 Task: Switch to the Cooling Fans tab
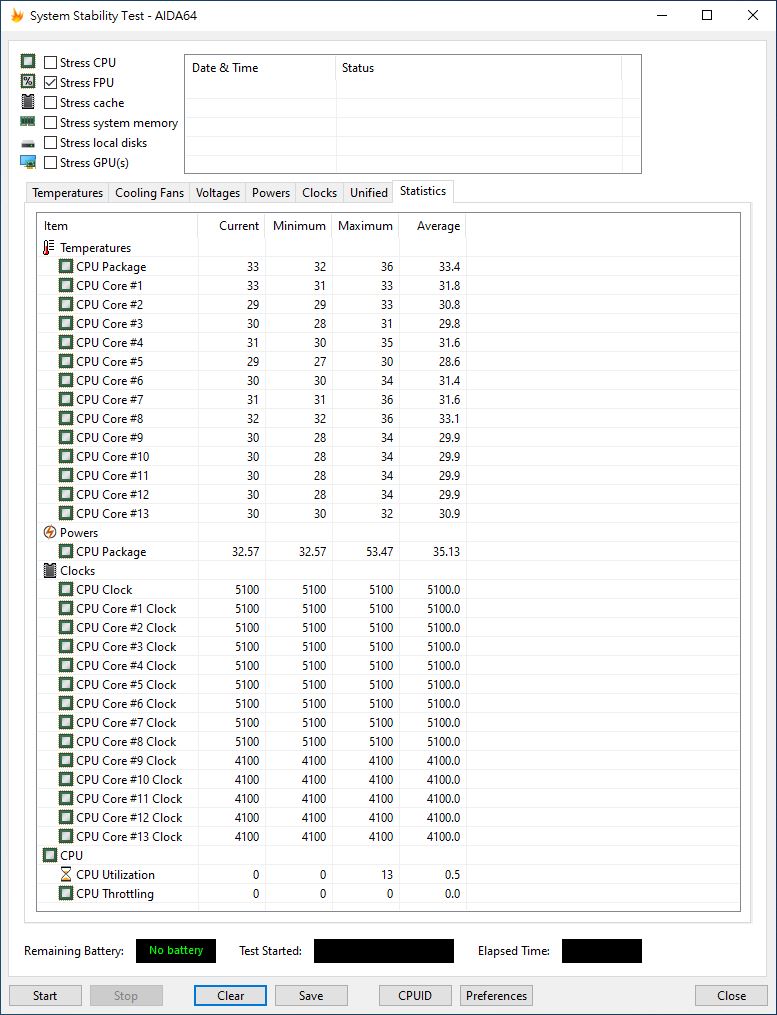tap(150, 193)
